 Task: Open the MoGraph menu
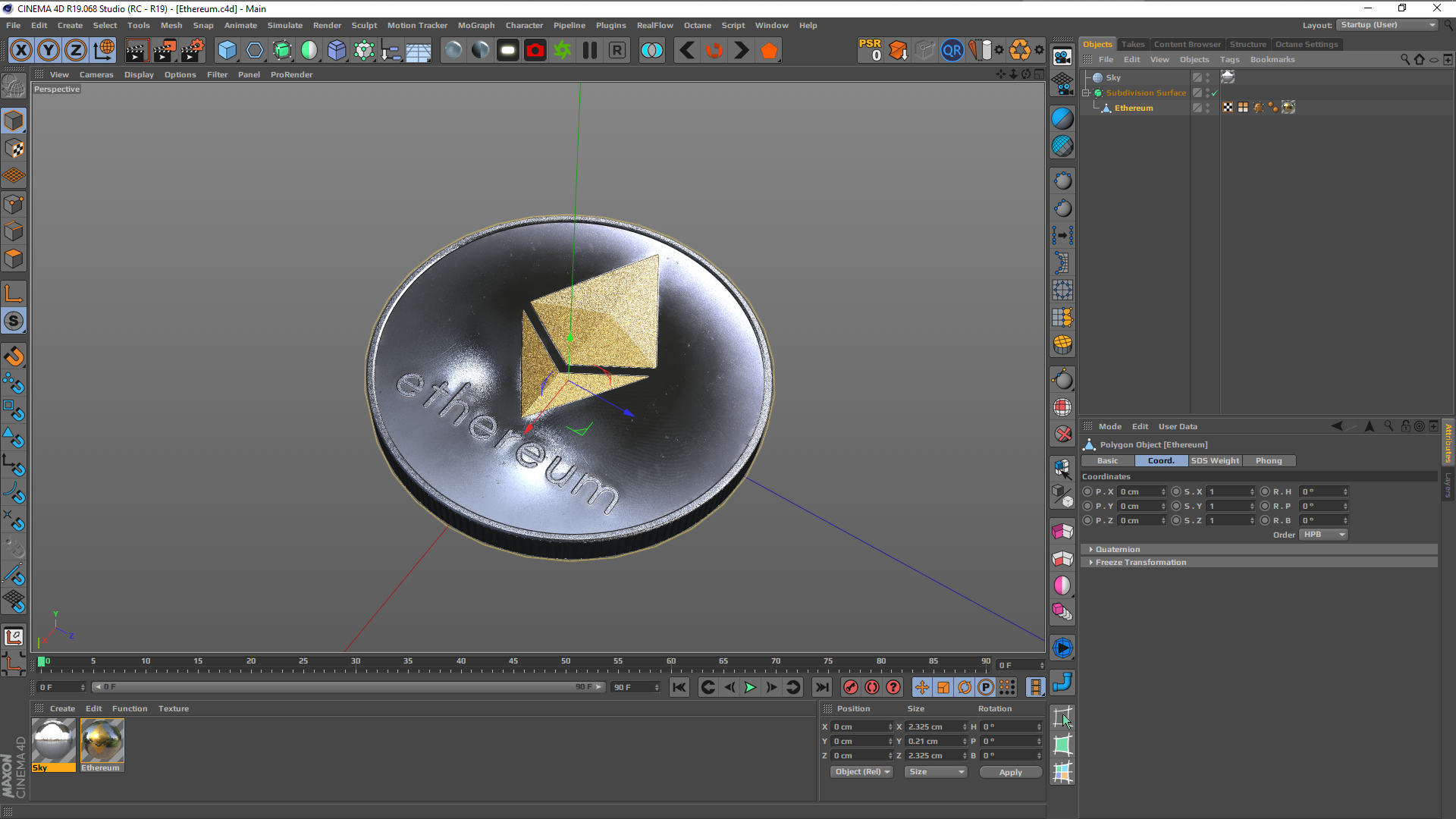pyautogui.click(x=475, y=25)
